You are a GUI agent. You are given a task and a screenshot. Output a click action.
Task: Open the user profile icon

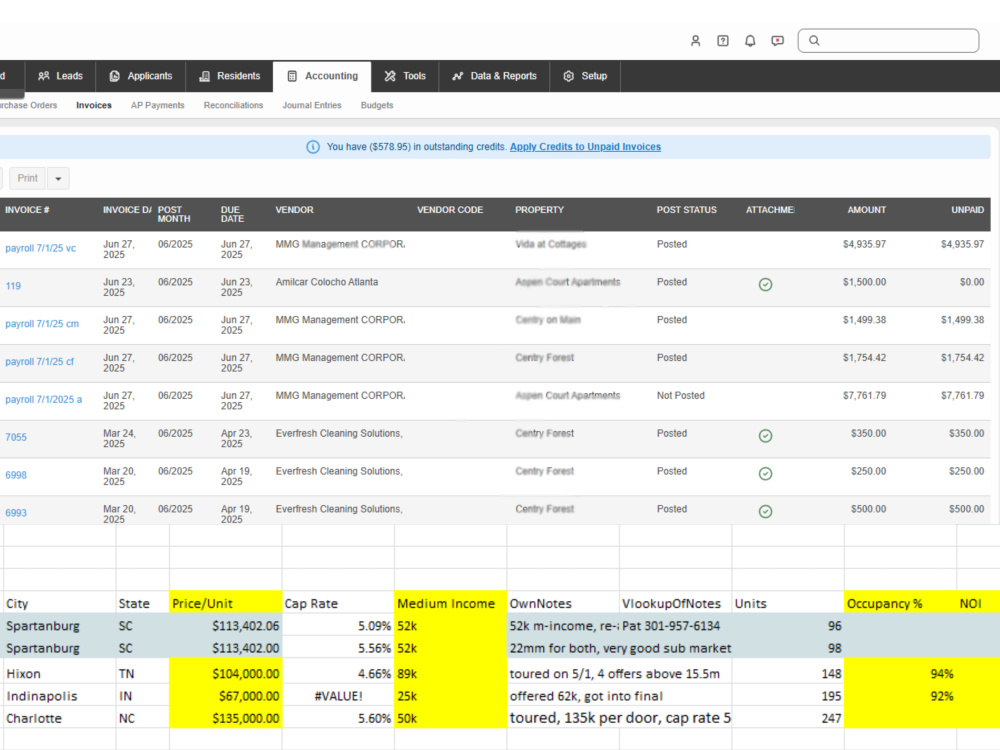[x=695, y=41]
